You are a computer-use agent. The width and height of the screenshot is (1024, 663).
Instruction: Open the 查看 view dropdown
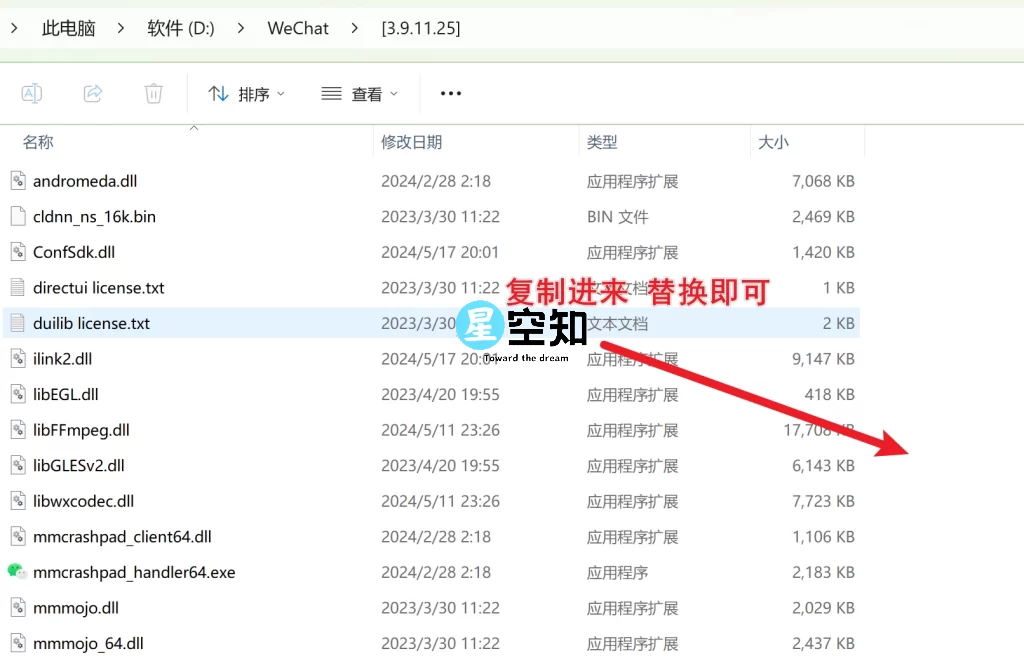pos(359,93)
